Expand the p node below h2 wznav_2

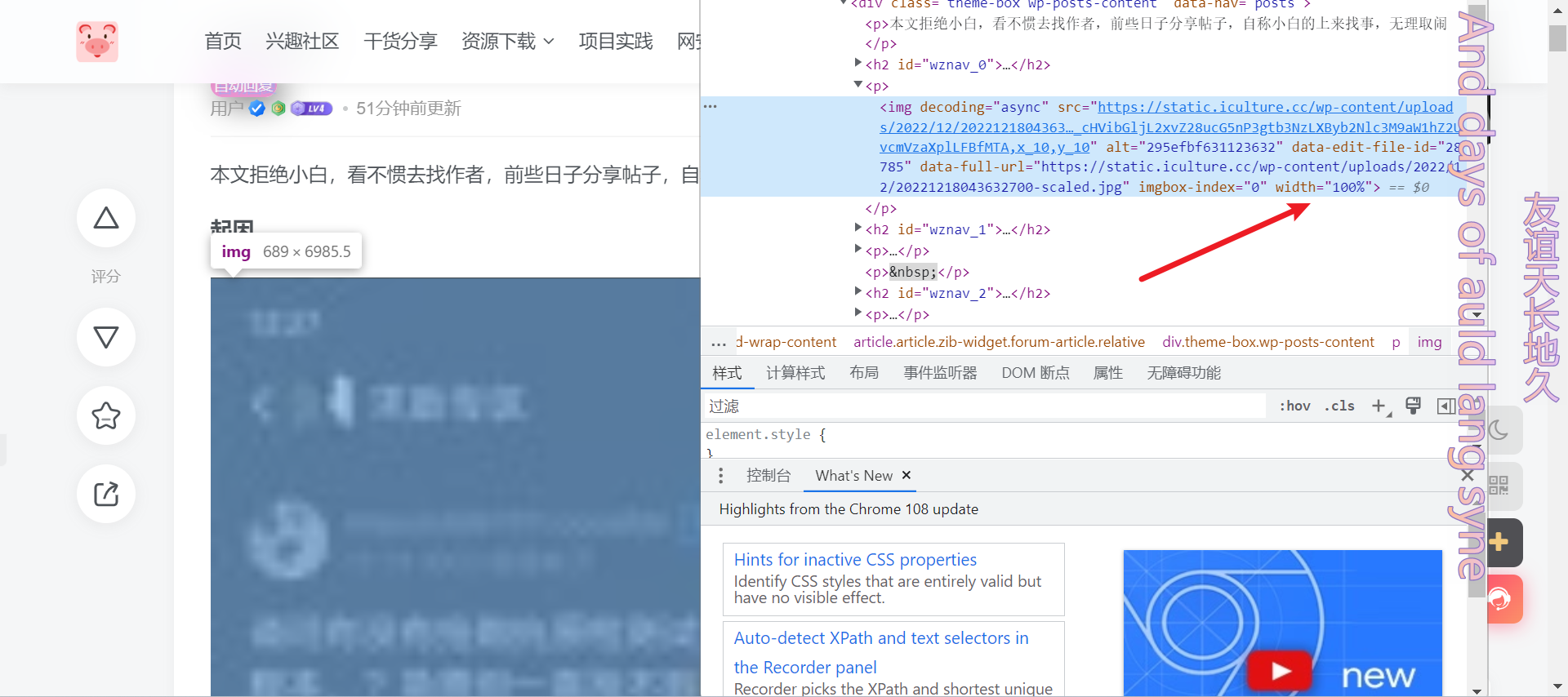tap(857, 313)
